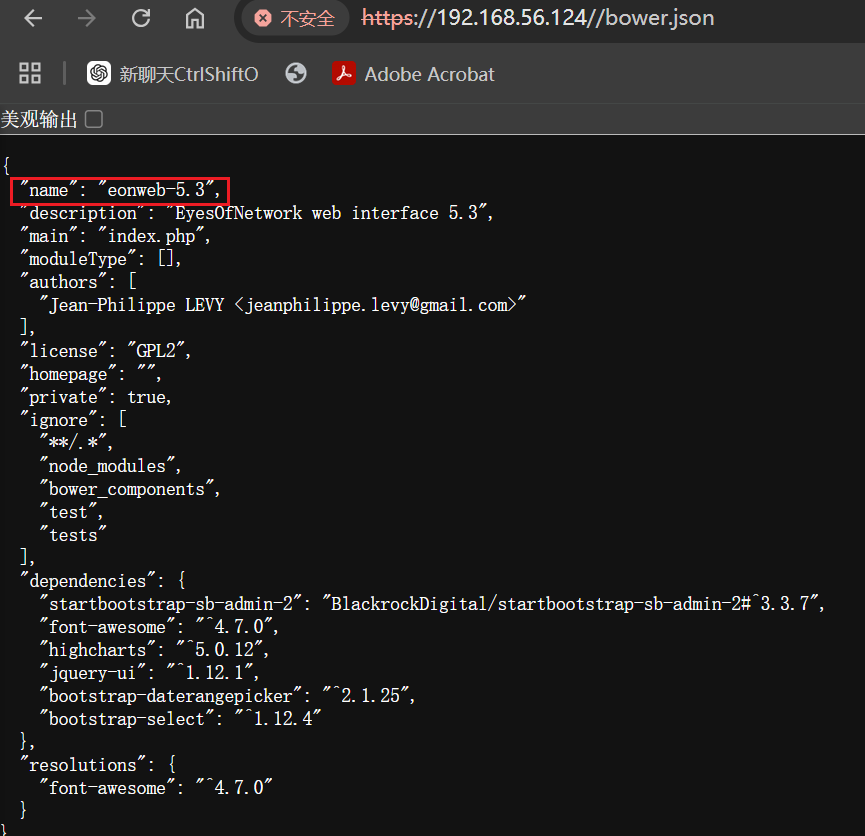Click the "highcharts": "^5.0.12" line
Image resolution: width=865 pixels, height=836 pixels.
[154, 650]
